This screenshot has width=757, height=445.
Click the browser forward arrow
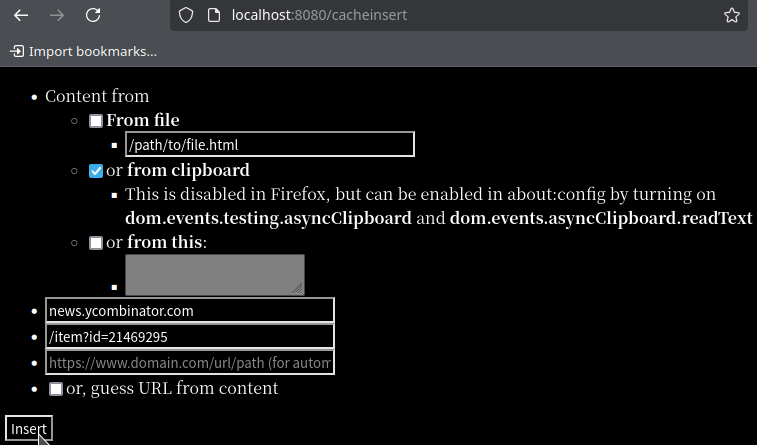pos(56,16)
